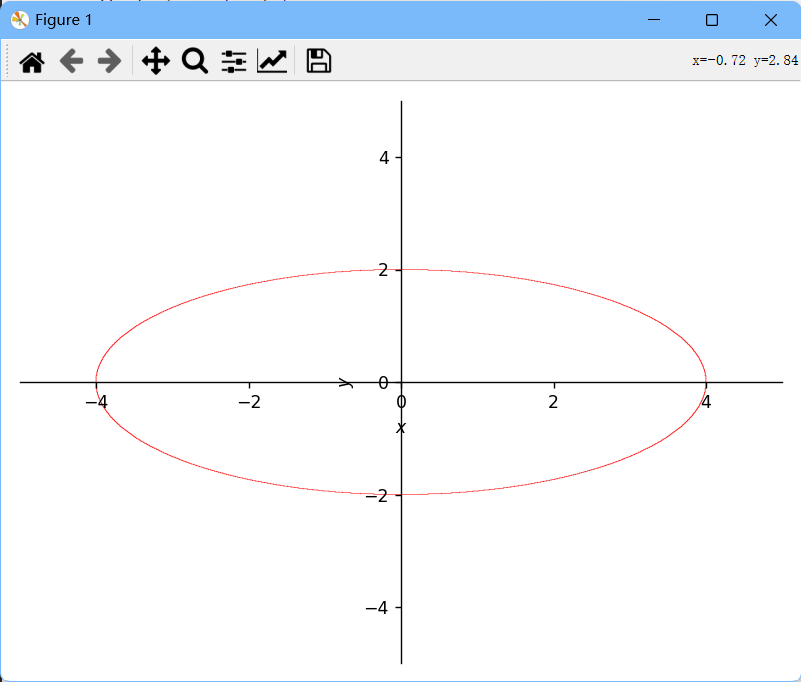Click the x axis label below the origin
Viewport: 801px width, 682px height.
[401, 428]
